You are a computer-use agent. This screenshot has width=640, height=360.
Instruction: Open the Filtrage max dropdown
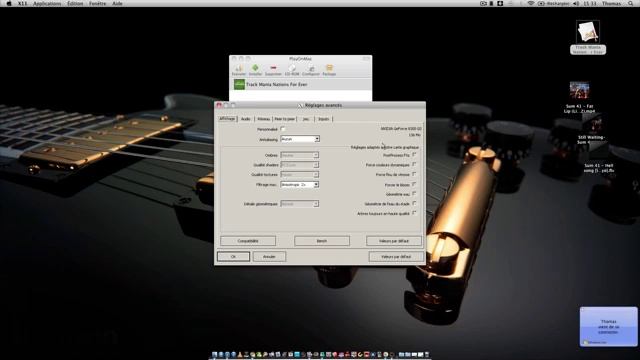pyautogui.click(x=300, y=184)
